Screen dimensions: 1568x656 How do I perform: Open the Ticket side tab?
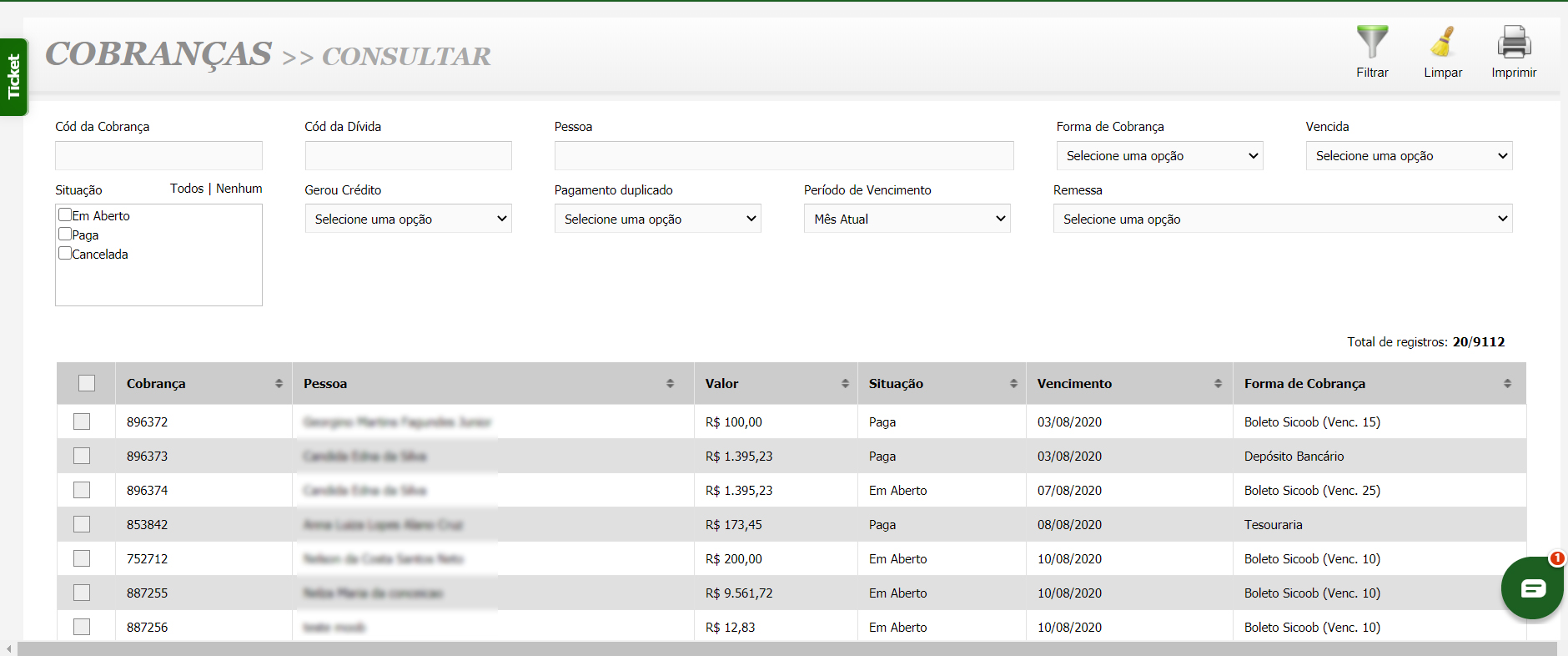(13, 77)
